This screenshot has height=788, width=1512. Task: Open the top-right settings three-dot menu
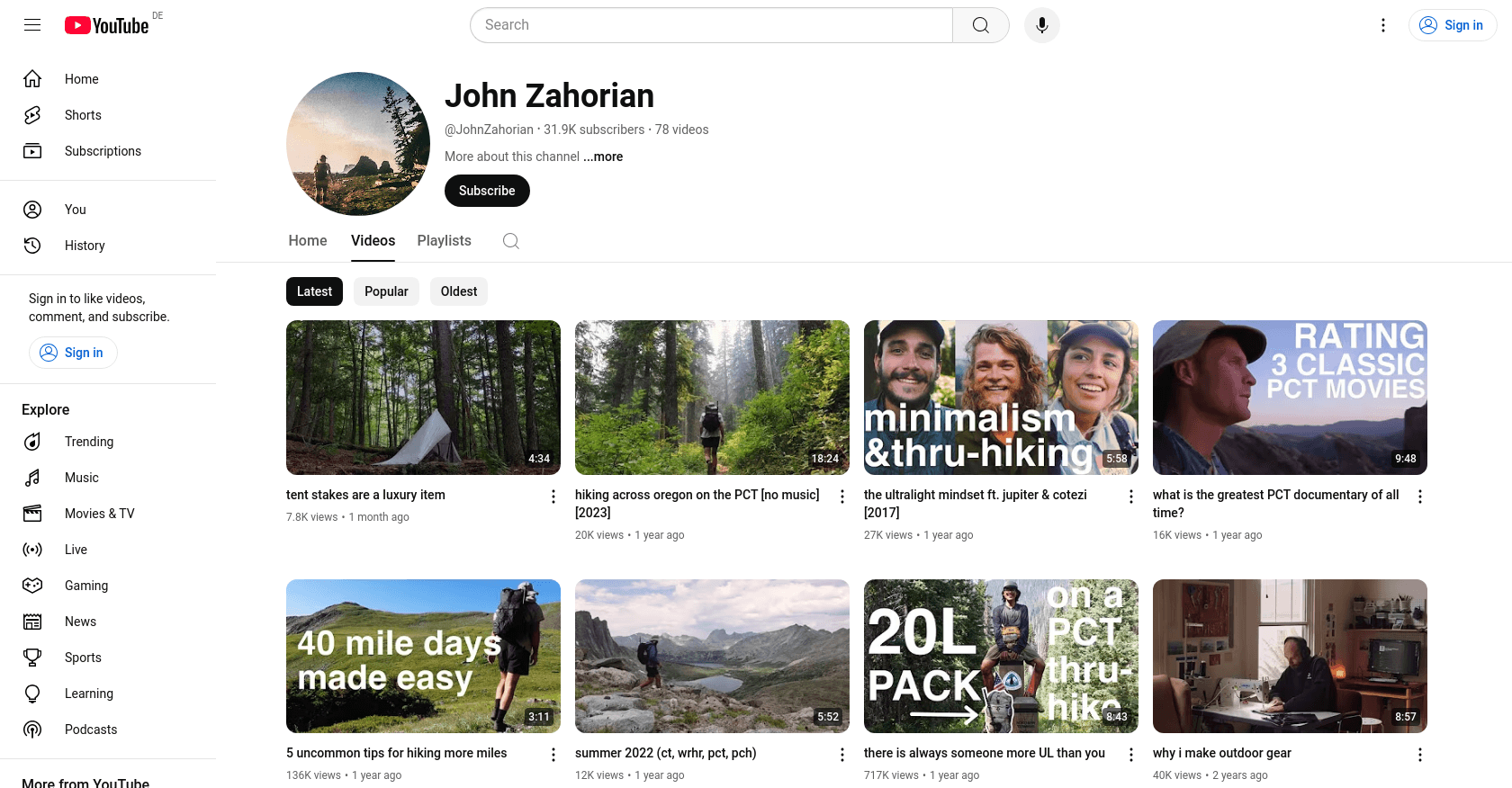pos(1383,25)
